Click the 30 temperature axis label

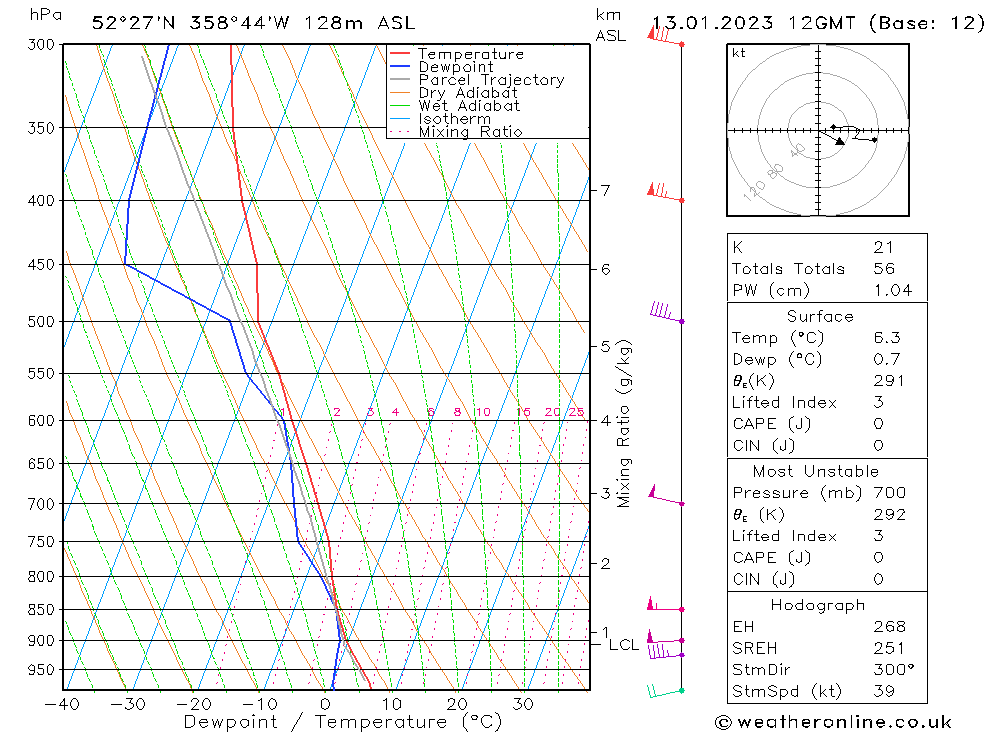point(523,704)
